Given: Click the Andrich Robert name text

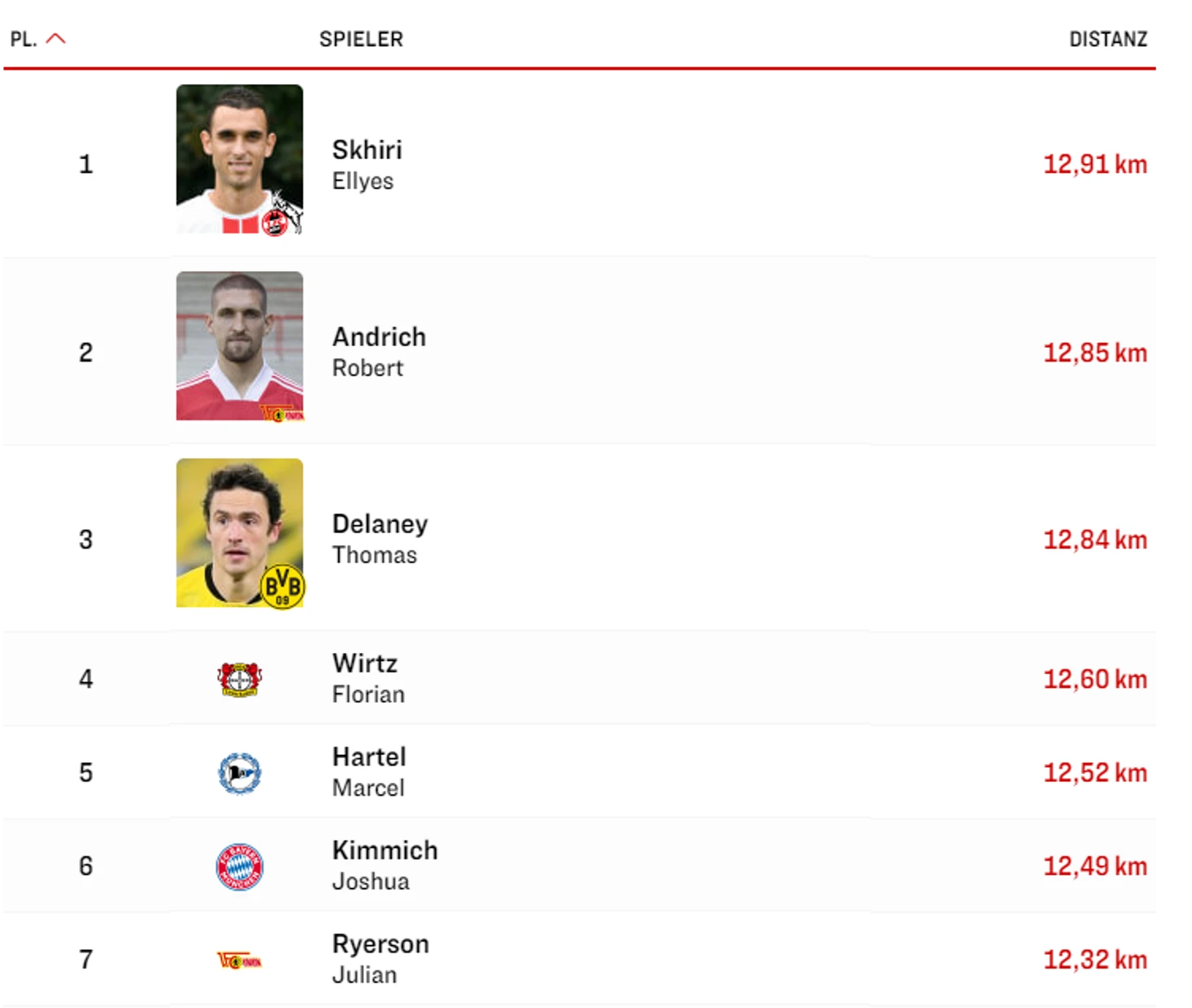Looking at the screenshot, I should click(379, 352).
